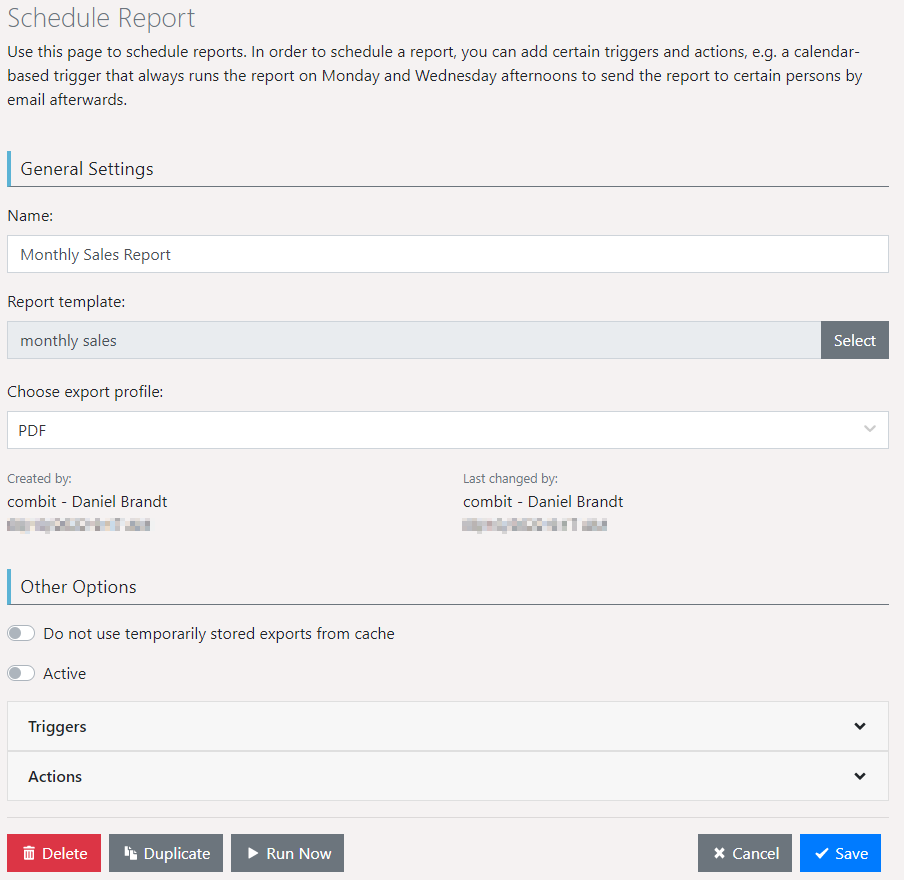Image resolution: width=904 pixels, height=880 pixels.
Task: Click the chevron icon in Actions row
Action: 860,777
